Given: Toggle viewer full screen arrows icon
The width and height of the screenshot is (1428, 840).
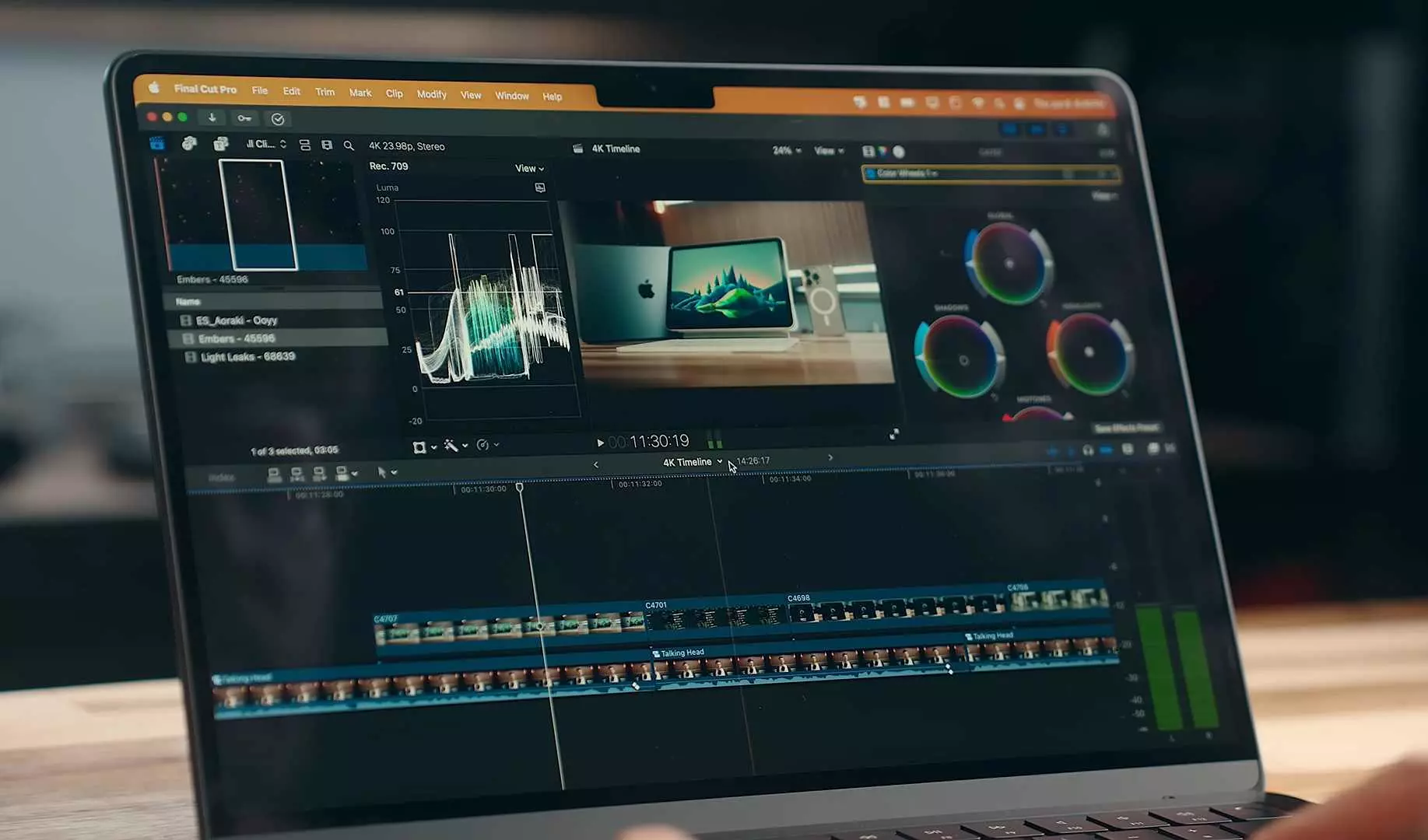Looking at the screenshot, I should [x=893, y=434].
